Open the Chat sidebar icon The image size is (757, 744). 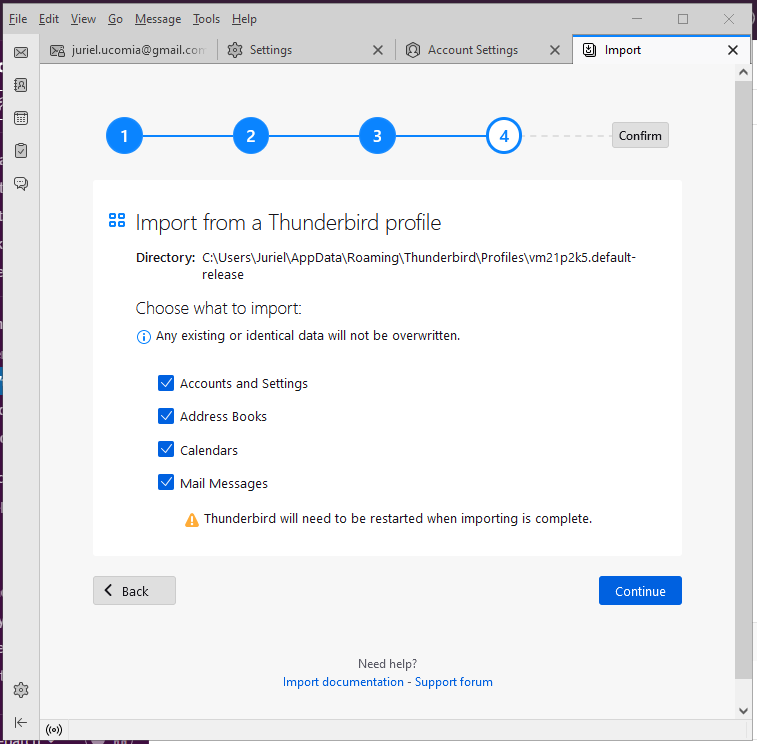[21, 183]
